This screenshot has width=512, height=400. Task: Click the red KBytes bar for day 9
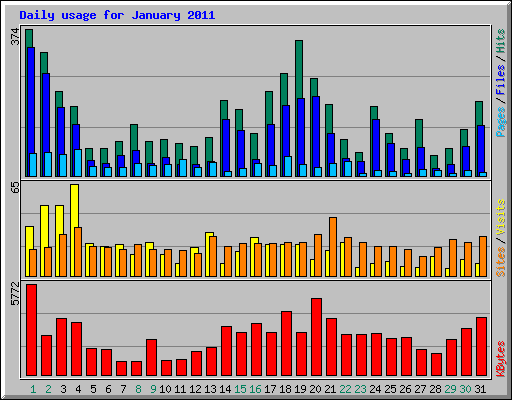tap(152, 357)
